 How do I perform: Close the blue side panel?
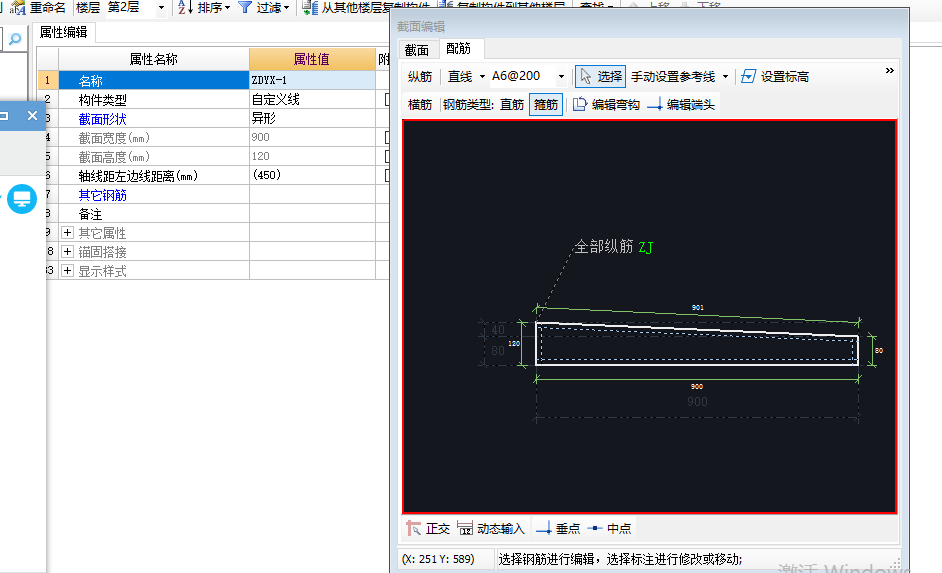(32, 115)
